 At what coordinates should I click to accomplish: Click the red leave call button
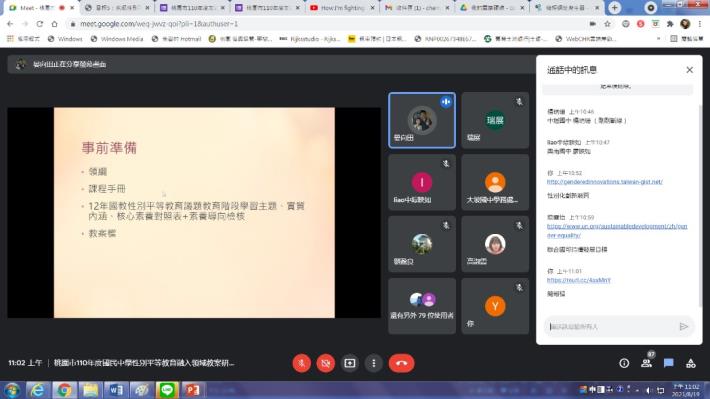(x=401, y=363)
